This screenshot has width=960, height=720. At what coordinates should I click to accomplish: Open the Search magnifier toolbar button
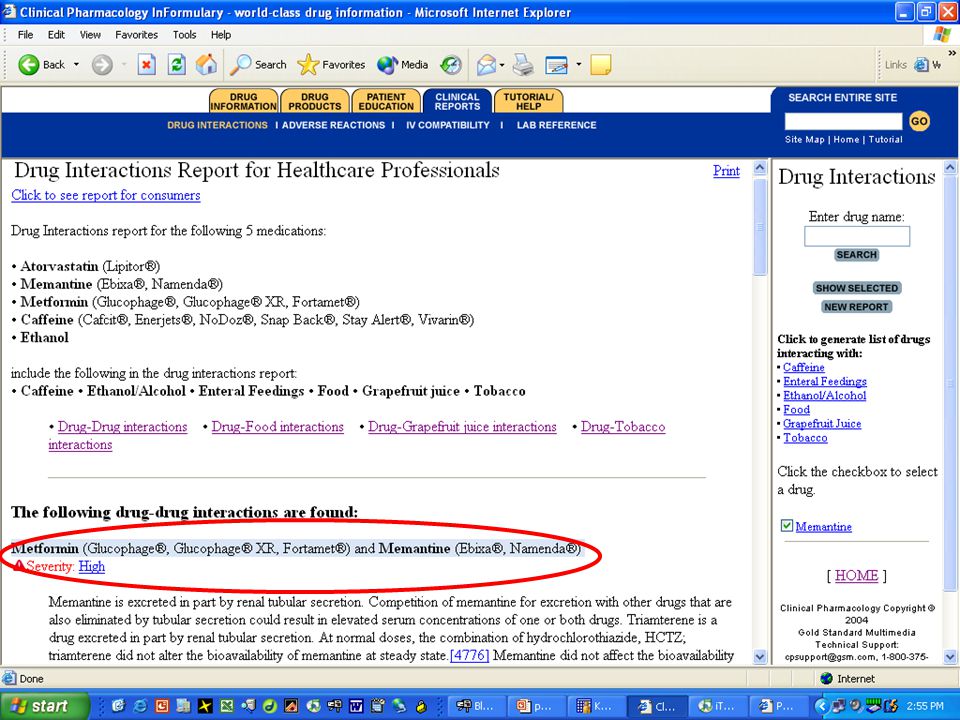(258, 64)
